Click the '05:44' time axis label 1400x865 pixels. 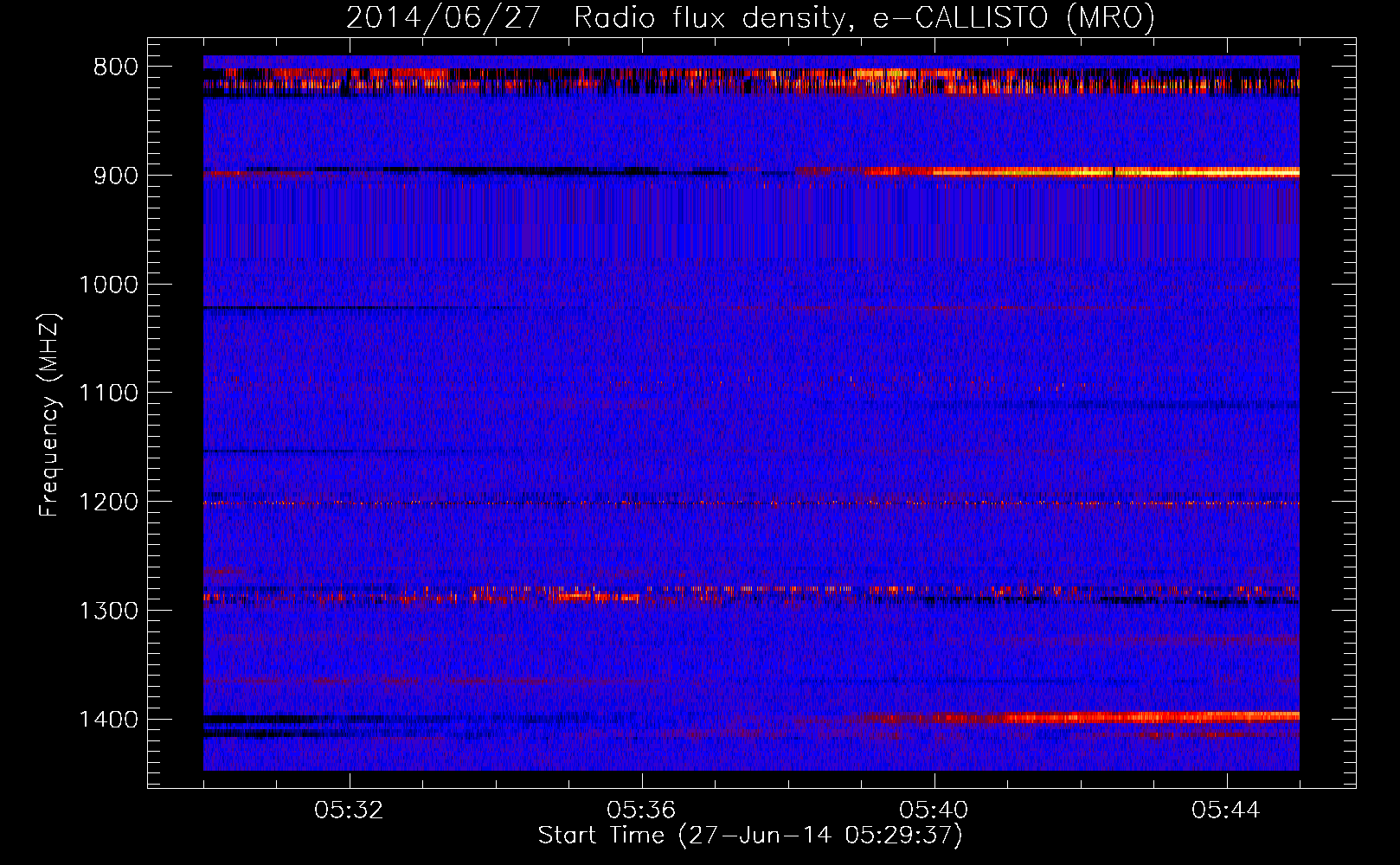(1226, 811)
